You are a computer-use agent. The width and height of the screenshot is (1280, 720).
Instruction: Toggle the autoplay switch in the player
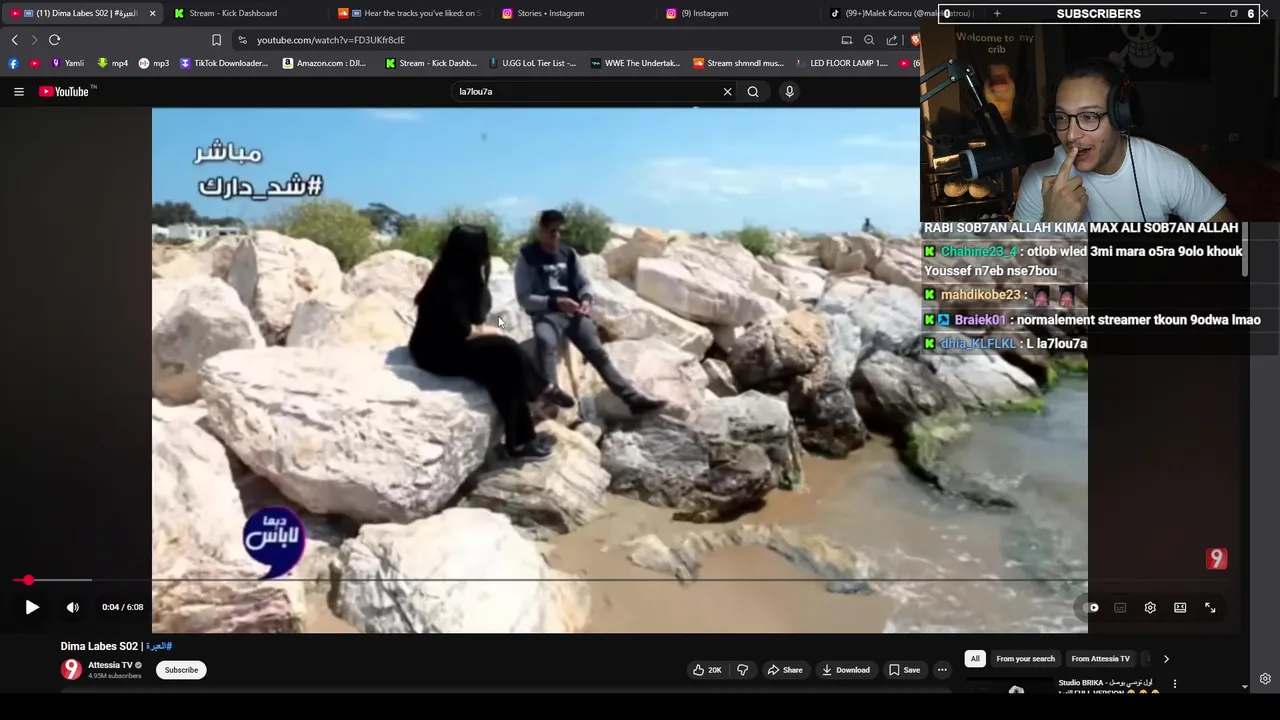(x=1091, y=608)
